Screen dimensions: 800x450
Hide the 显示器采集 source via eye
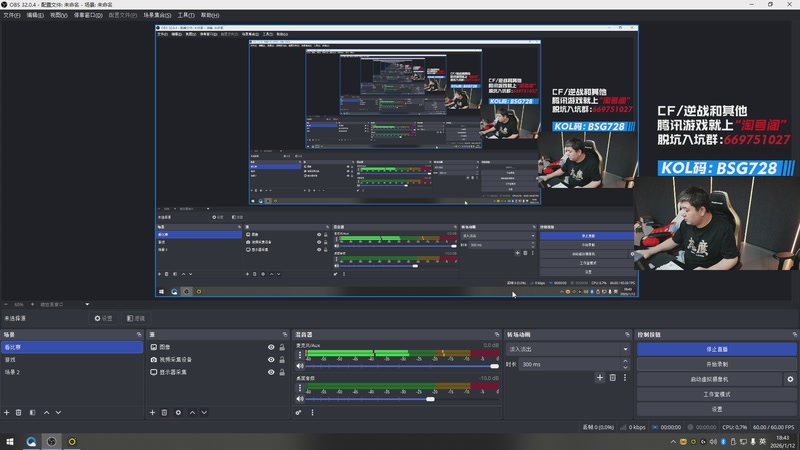tap(271, 372)
